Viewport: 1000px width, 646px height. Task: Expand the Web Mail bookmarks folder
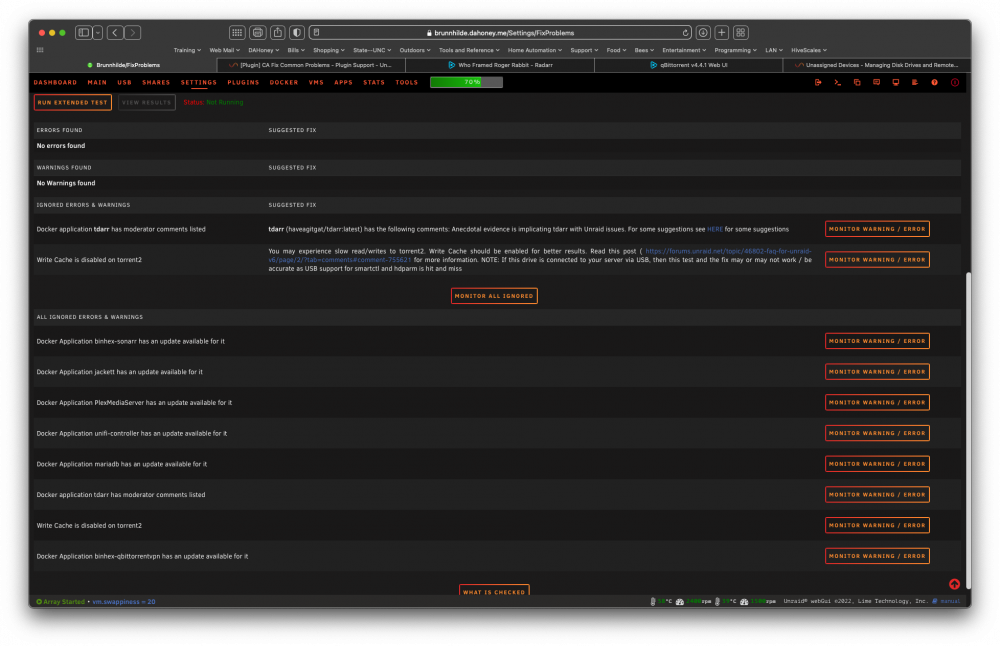[224, 50]
